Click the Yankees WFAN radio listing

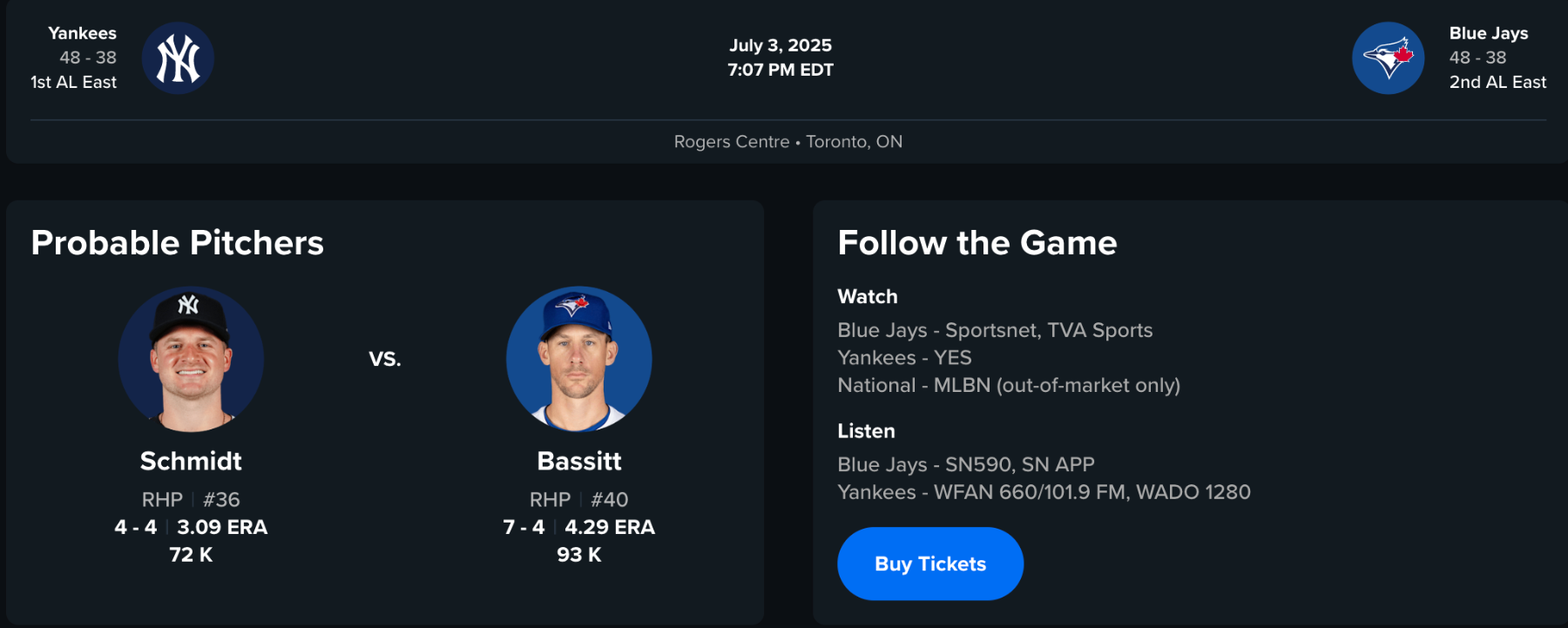pos(1044,492)
